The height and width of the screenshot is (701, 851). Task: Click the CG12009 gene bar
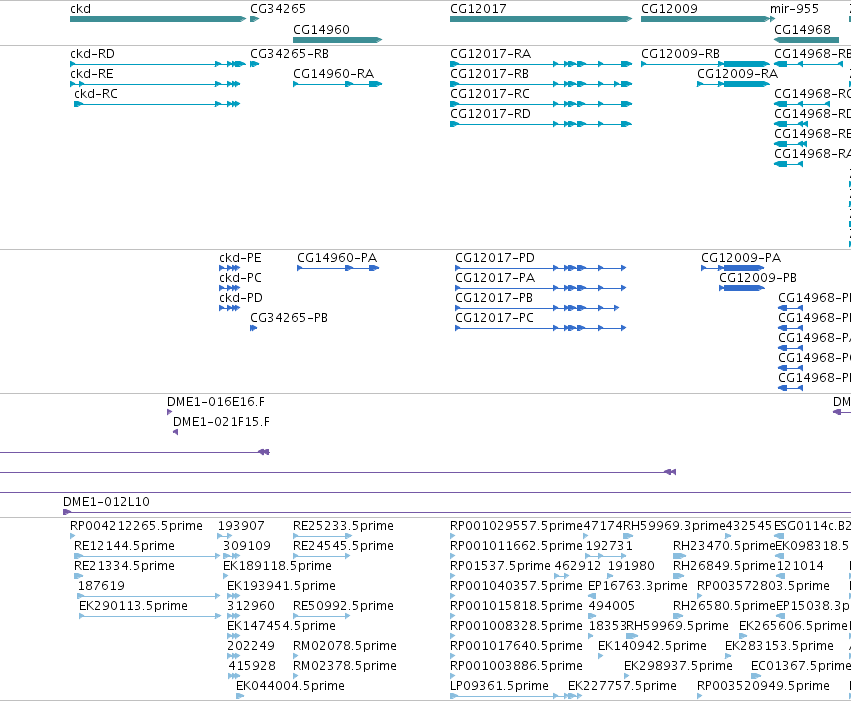tap(706, 19)
